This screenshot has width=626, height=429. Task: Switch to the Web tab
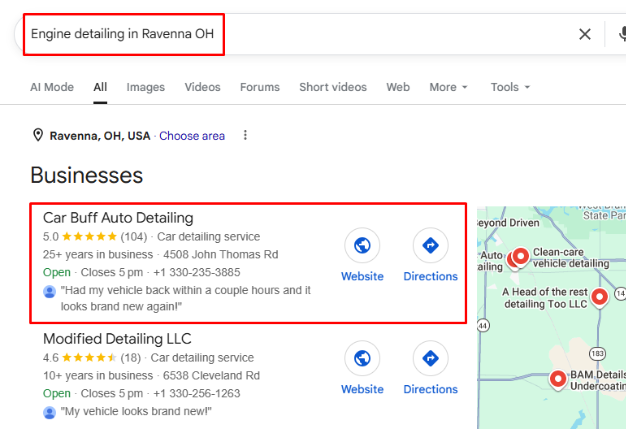click(398, 87)
